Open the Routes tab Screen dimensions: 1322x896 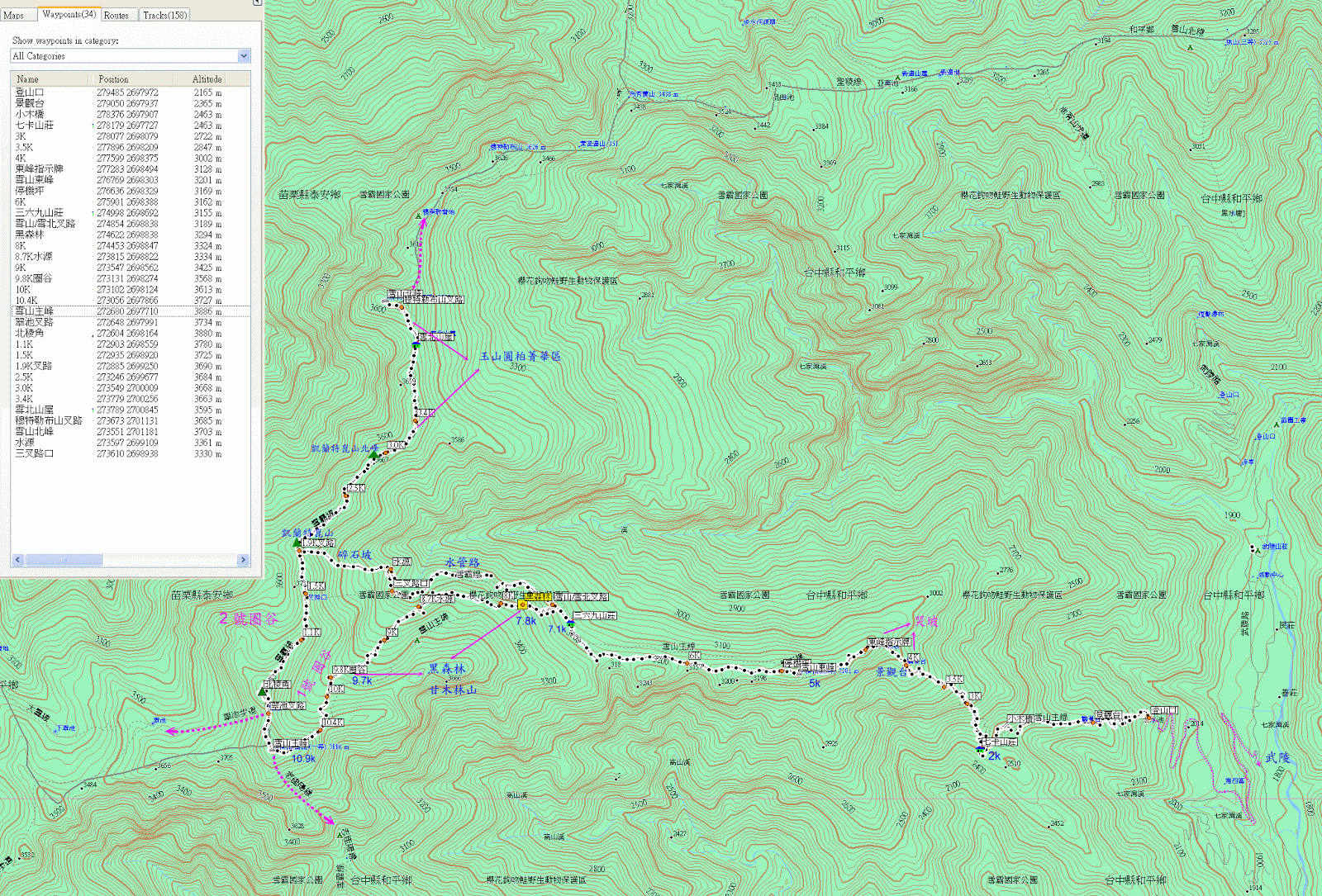click(117, 15)
